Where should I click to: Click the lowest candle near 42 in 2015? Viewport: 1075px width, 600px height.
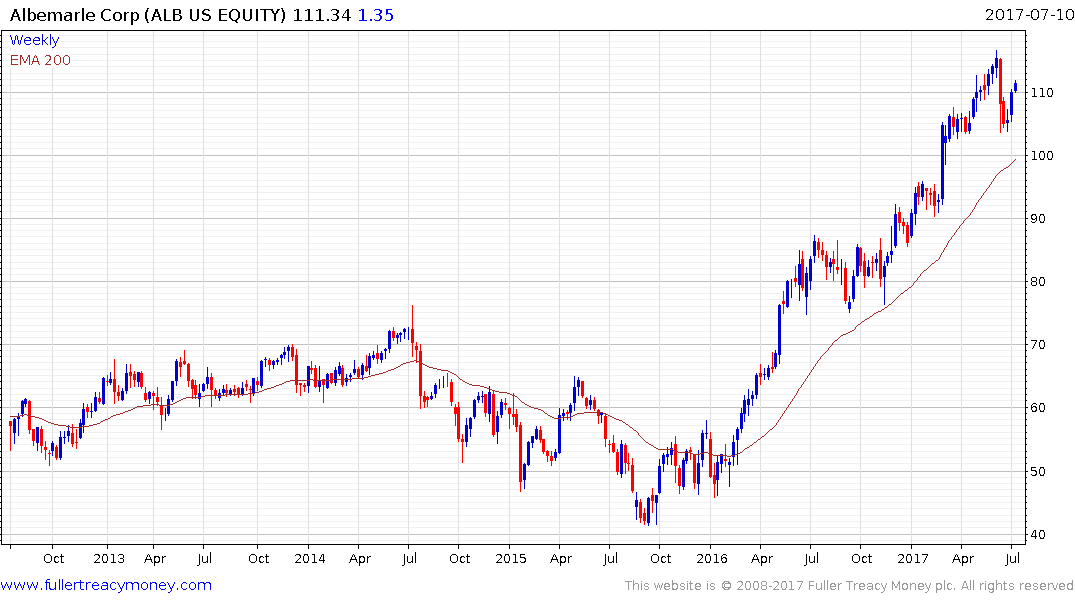(x=649, y=512)
